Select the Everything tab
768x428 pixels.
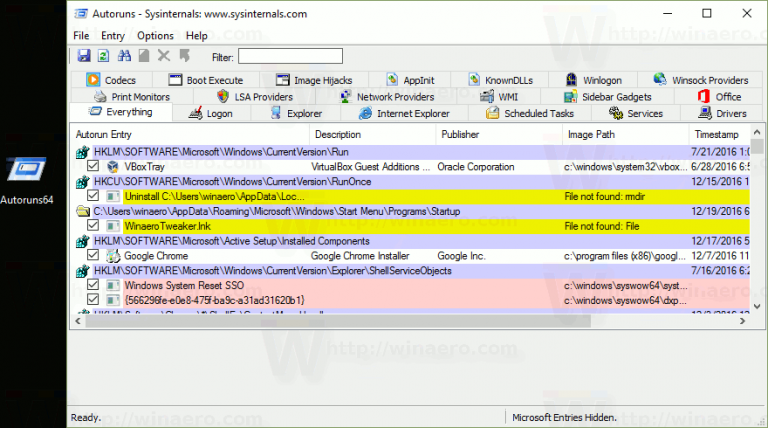[121, 112]
